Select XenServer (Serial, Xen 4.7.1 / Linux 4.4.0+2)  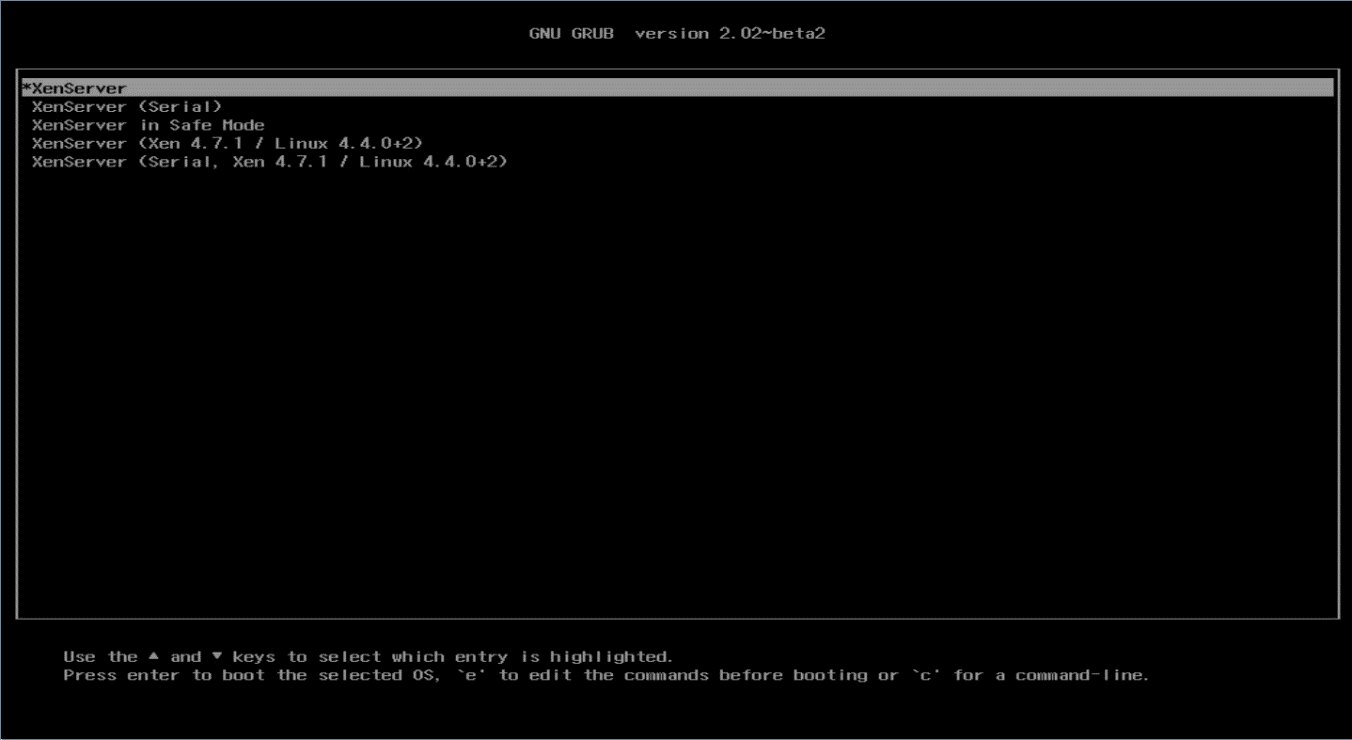pos(270,161)
